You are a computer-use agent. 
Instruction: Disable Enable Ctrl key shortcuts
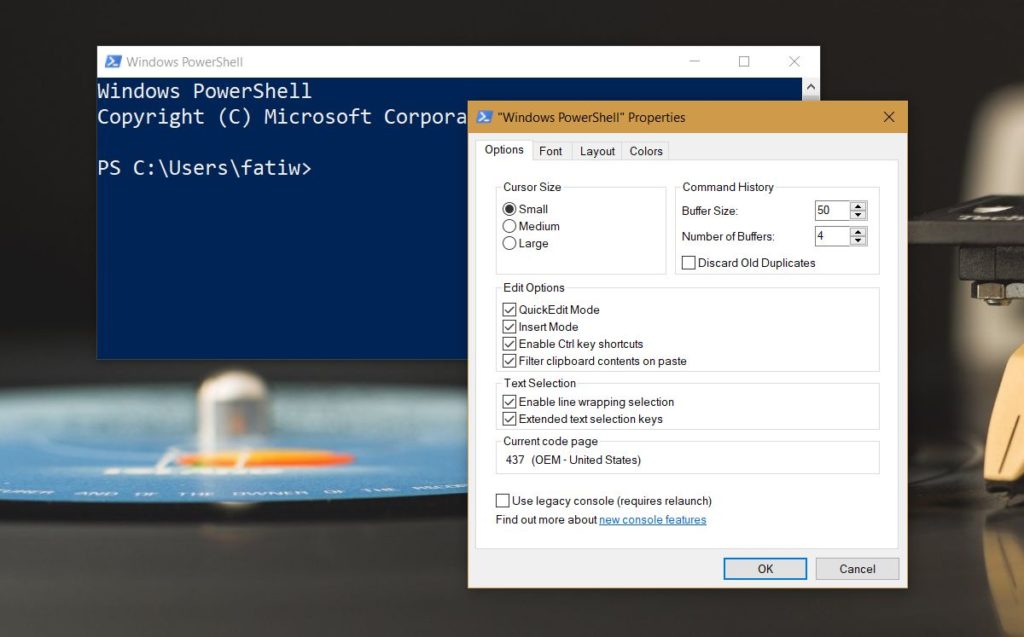pos(510,343)
